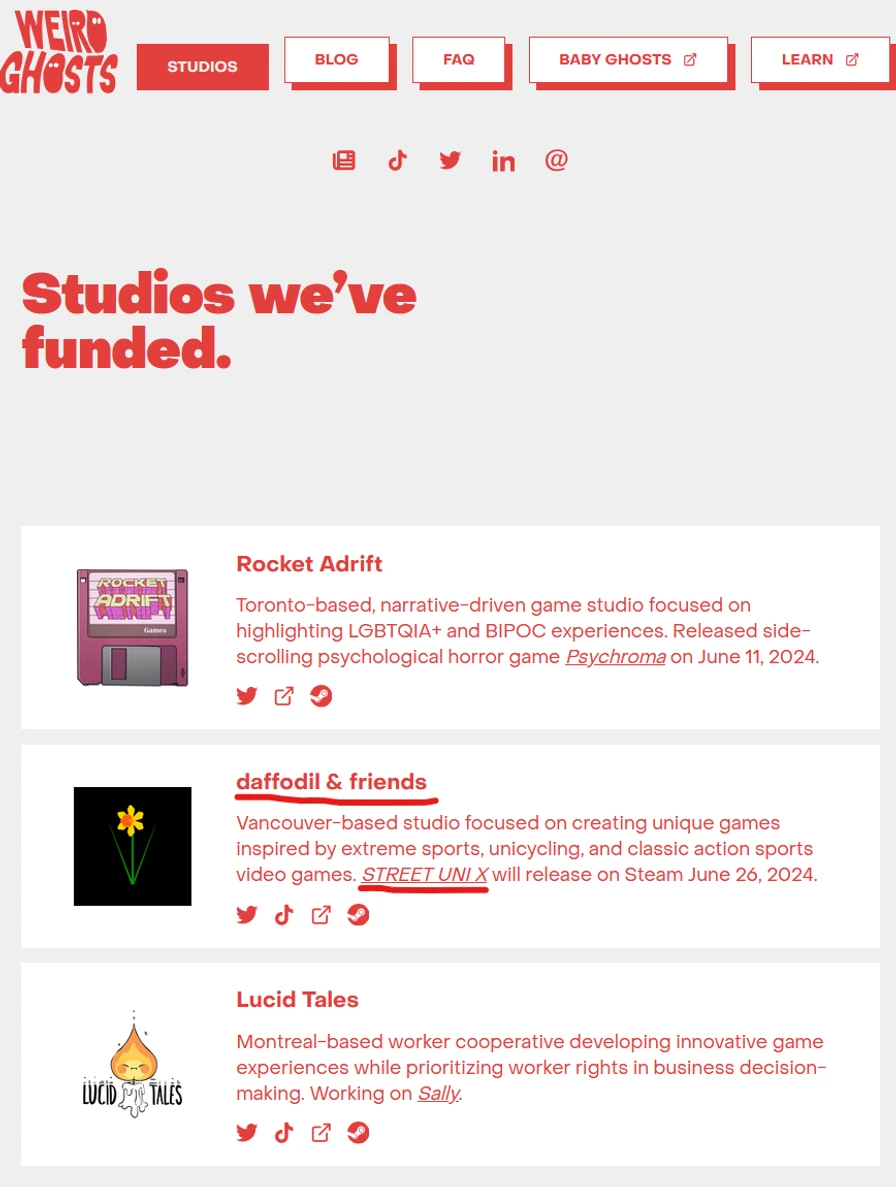Image resolution: width=896 pixels, height=1187 pixels.
Task: Follow the Psychroma game link
Action: coord(615,657)
